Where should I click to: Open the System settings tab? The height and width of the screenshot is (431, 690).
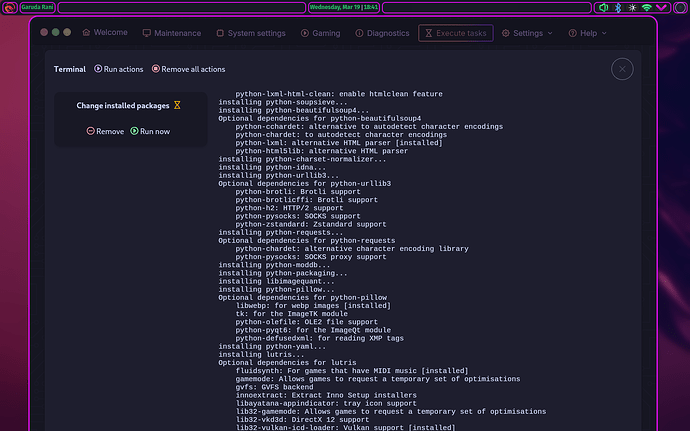tap(251, 33)
